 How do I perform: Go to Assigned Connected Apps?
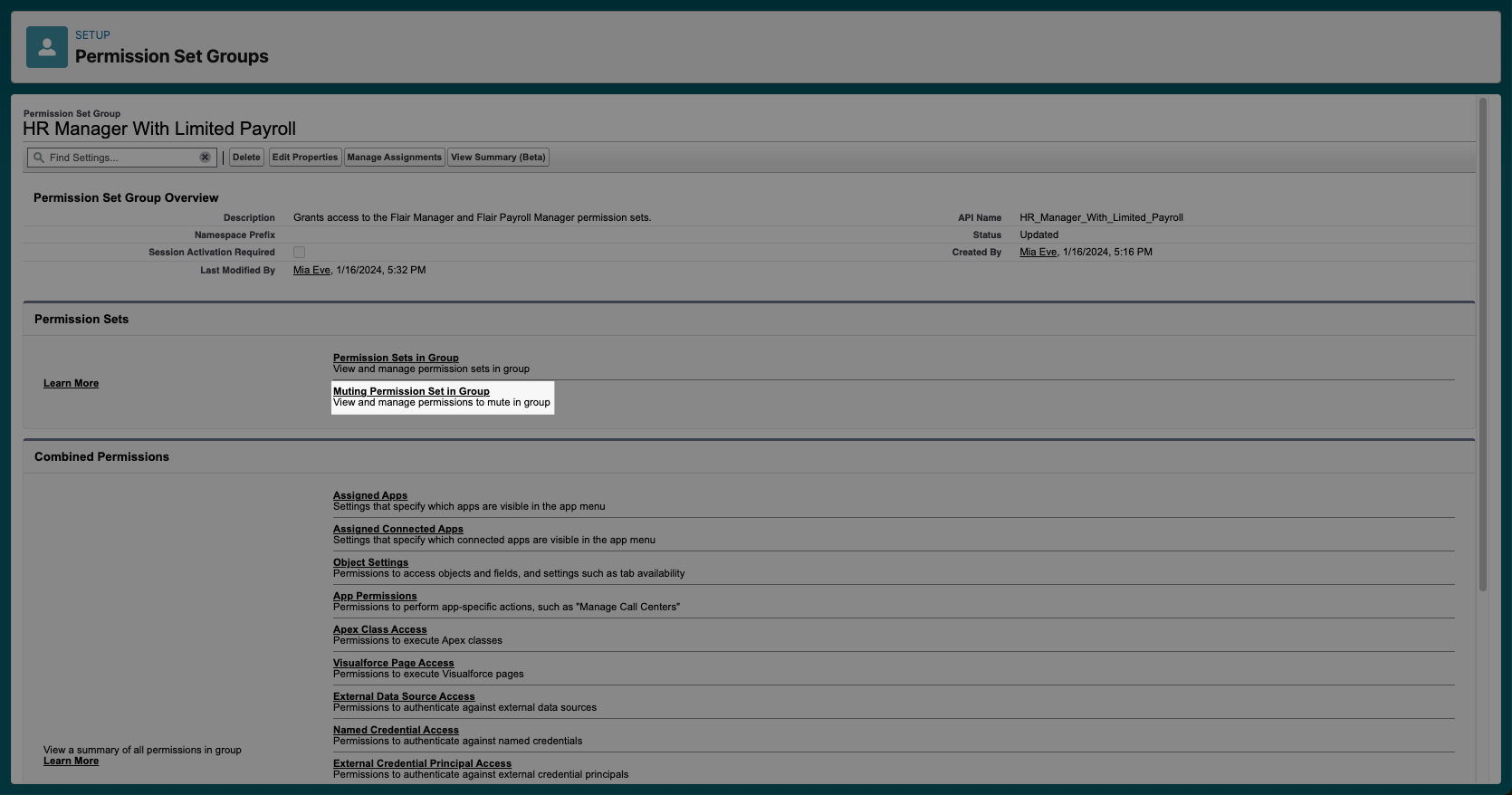tap(397, 529)
